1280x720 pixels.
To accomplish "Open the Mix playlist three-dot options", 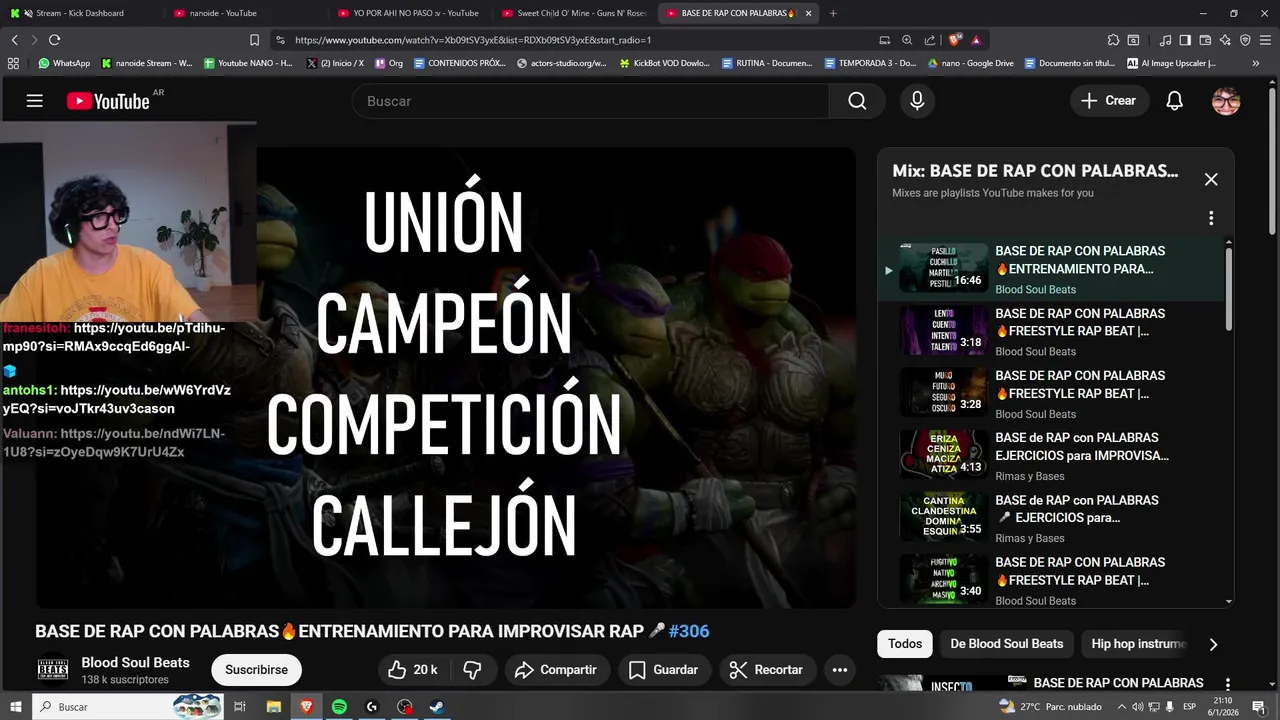I will (1211, 218).
